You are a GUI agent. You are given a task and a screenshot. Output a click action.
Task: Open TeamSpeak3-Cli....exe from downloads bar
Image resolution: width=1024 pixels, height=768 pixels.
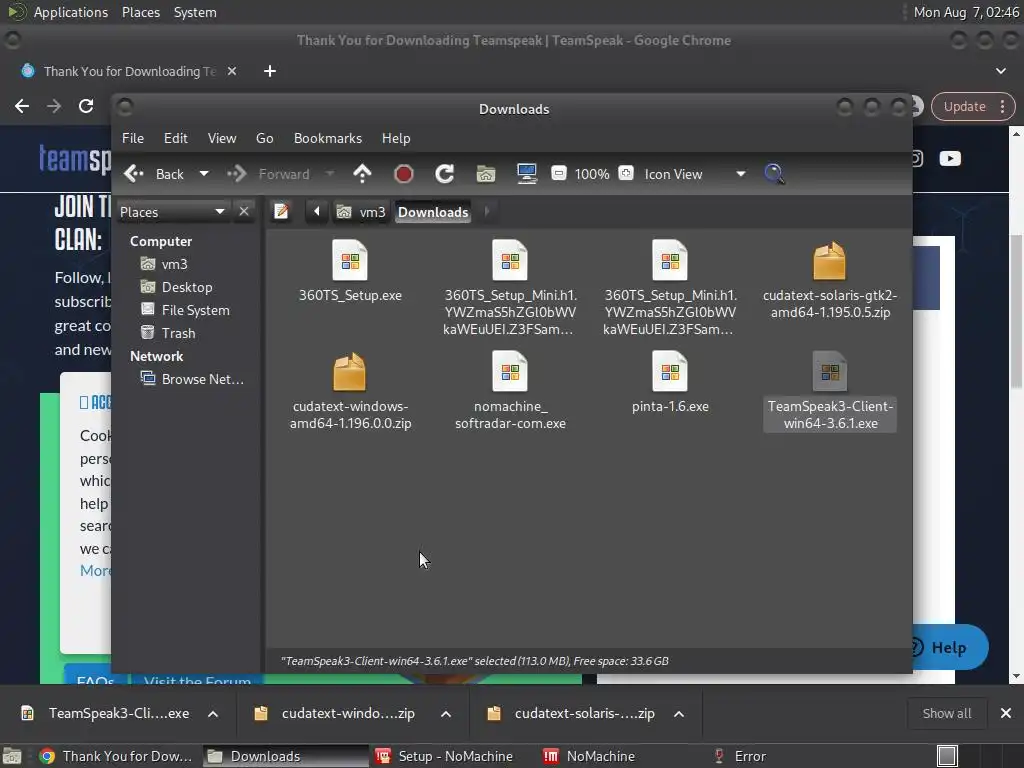106,714
